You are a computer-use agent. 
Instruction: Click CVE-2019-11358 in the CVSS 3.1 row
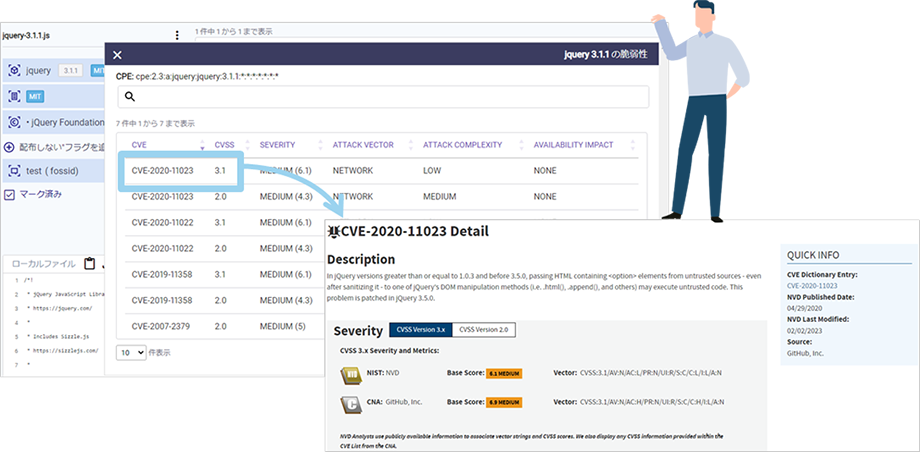(x=163, y=275)
